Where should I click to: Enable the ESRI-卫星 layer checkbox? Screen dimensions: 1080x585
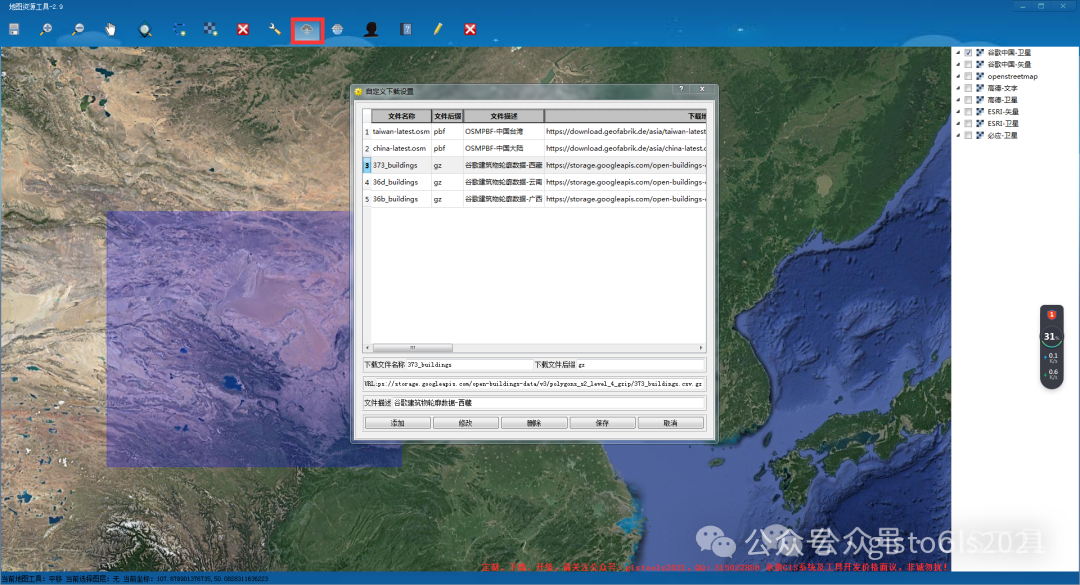tap(968, 123)
